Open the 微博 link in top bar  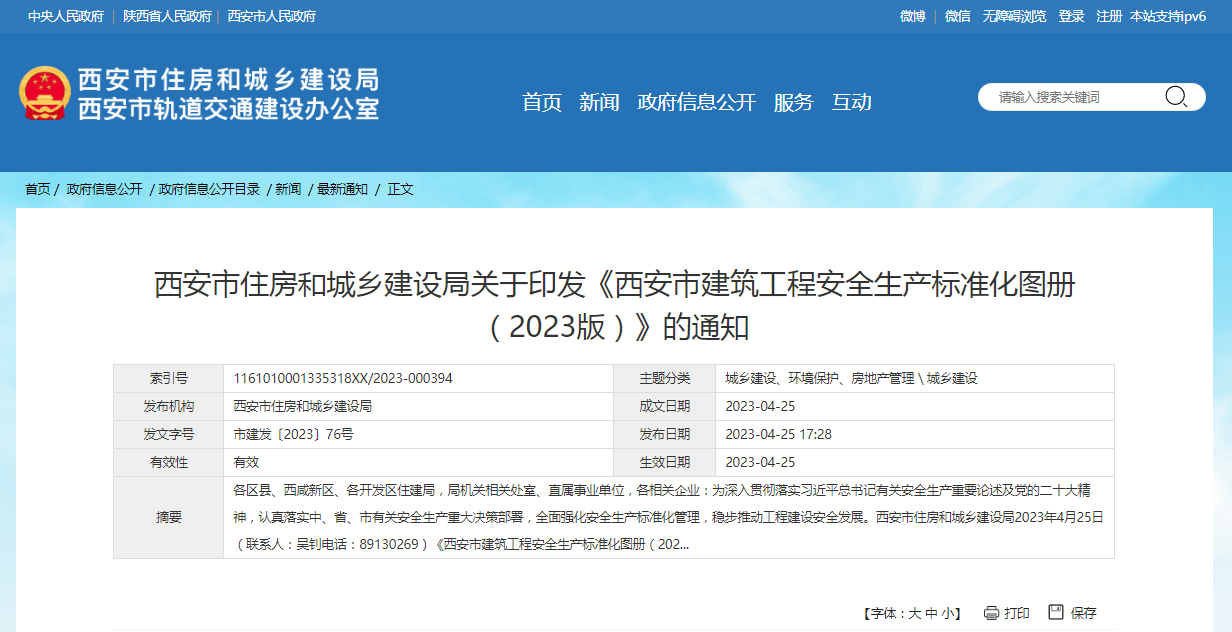[912, 16]
